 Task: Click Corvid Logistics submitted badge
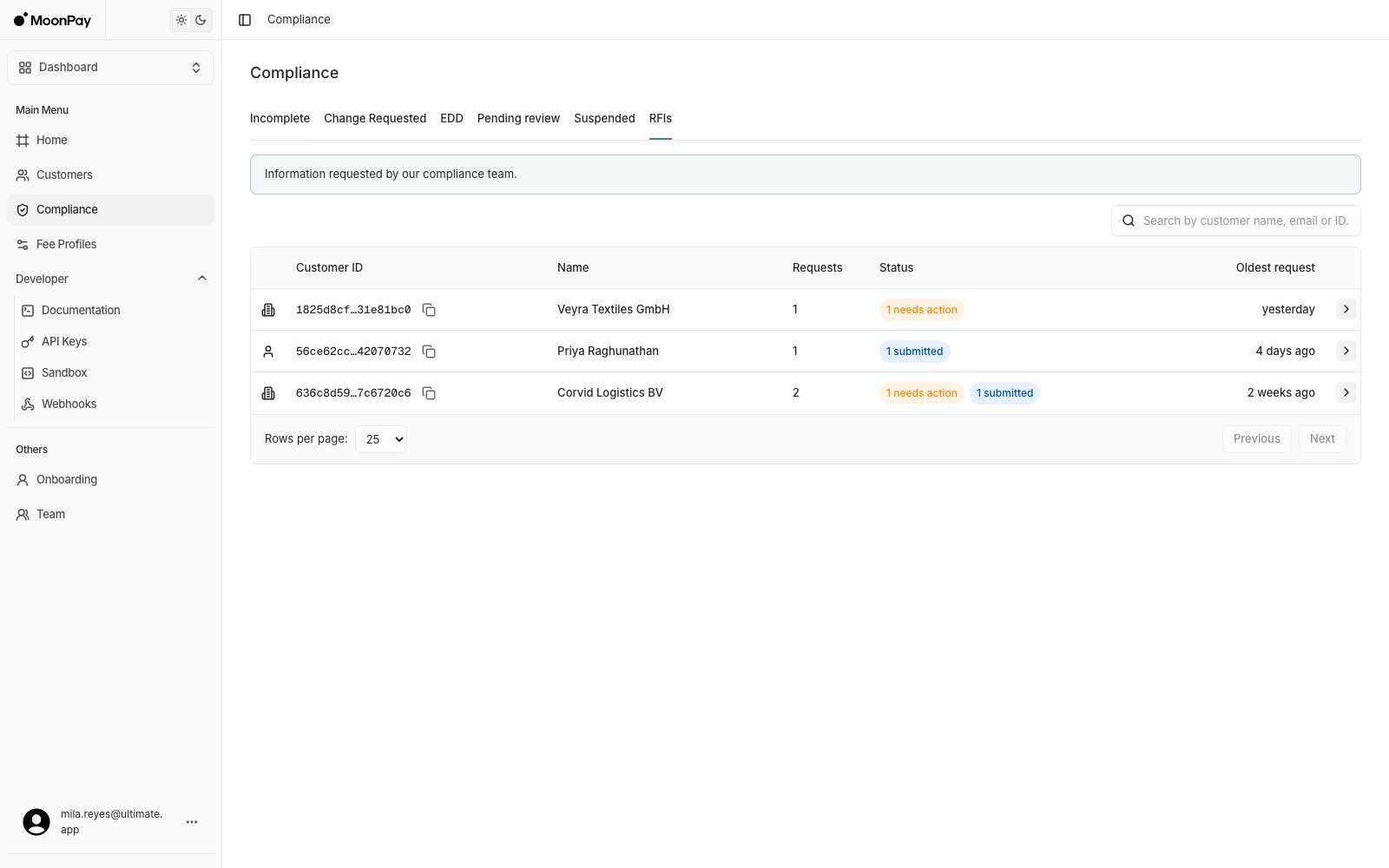[1005, 393]
